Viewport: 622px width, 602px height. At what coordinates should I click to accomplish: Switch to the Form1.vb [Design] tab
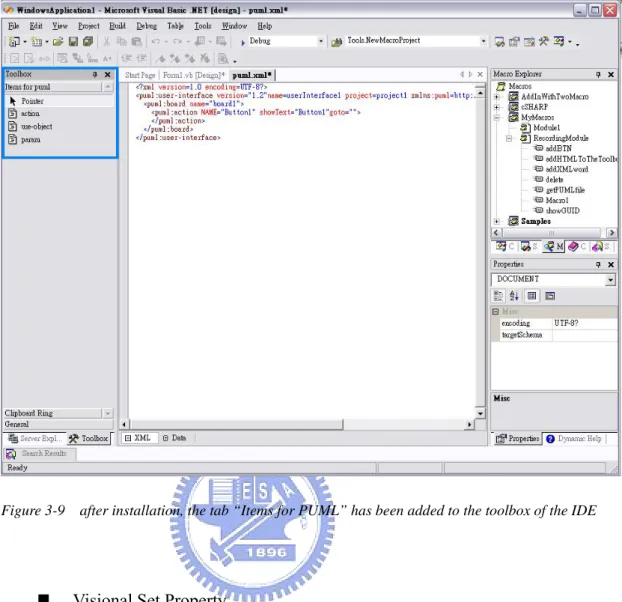coord(194,75)
